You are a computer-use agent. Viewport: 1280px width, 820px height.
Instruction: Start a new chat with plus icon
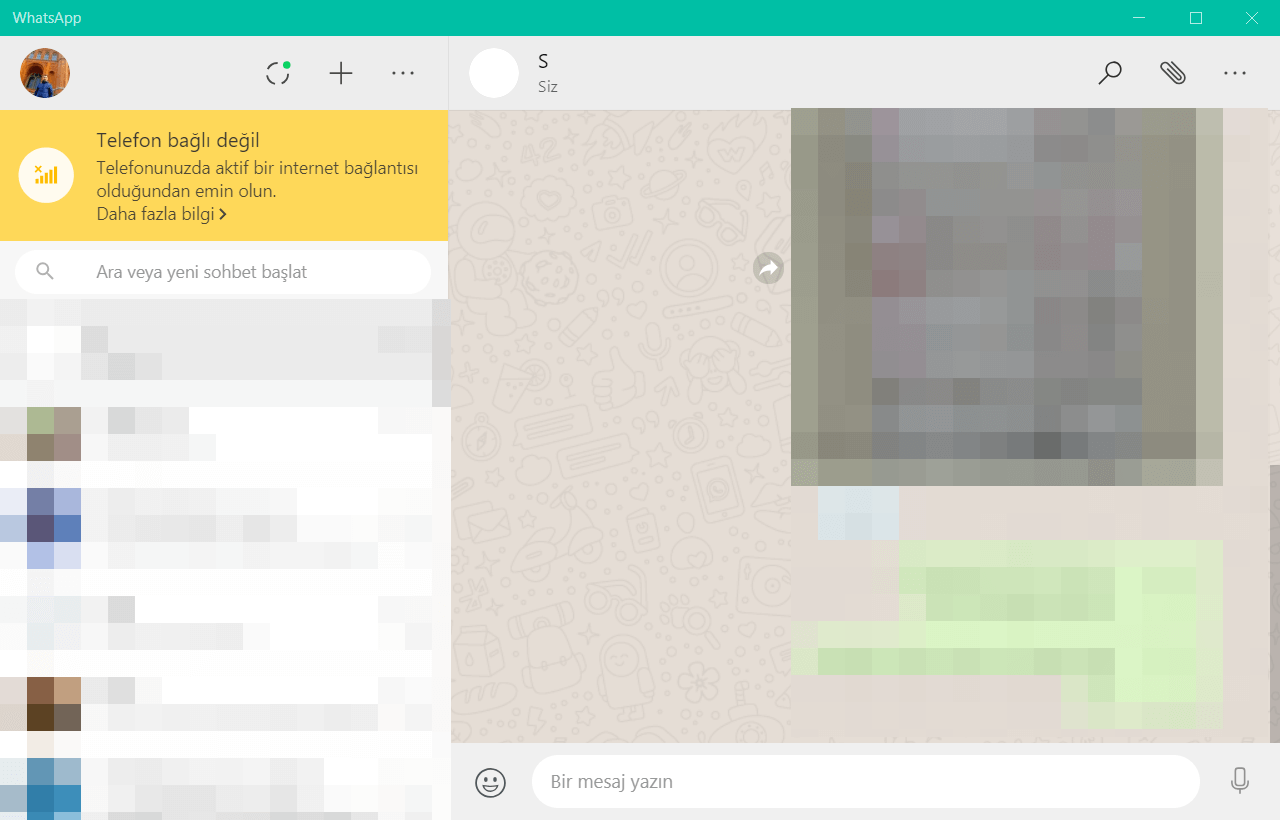[341, 73]
